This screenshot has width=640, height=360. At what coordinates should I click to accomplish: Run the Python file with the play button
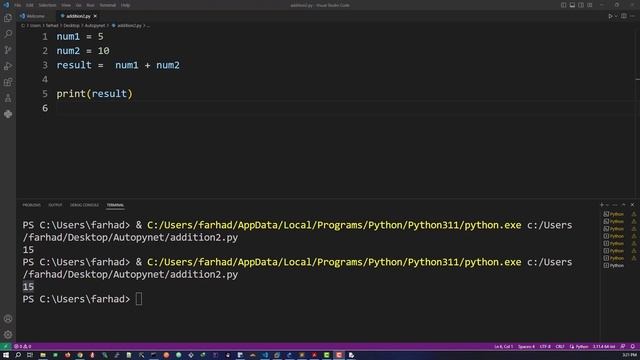tap(610, 16)
